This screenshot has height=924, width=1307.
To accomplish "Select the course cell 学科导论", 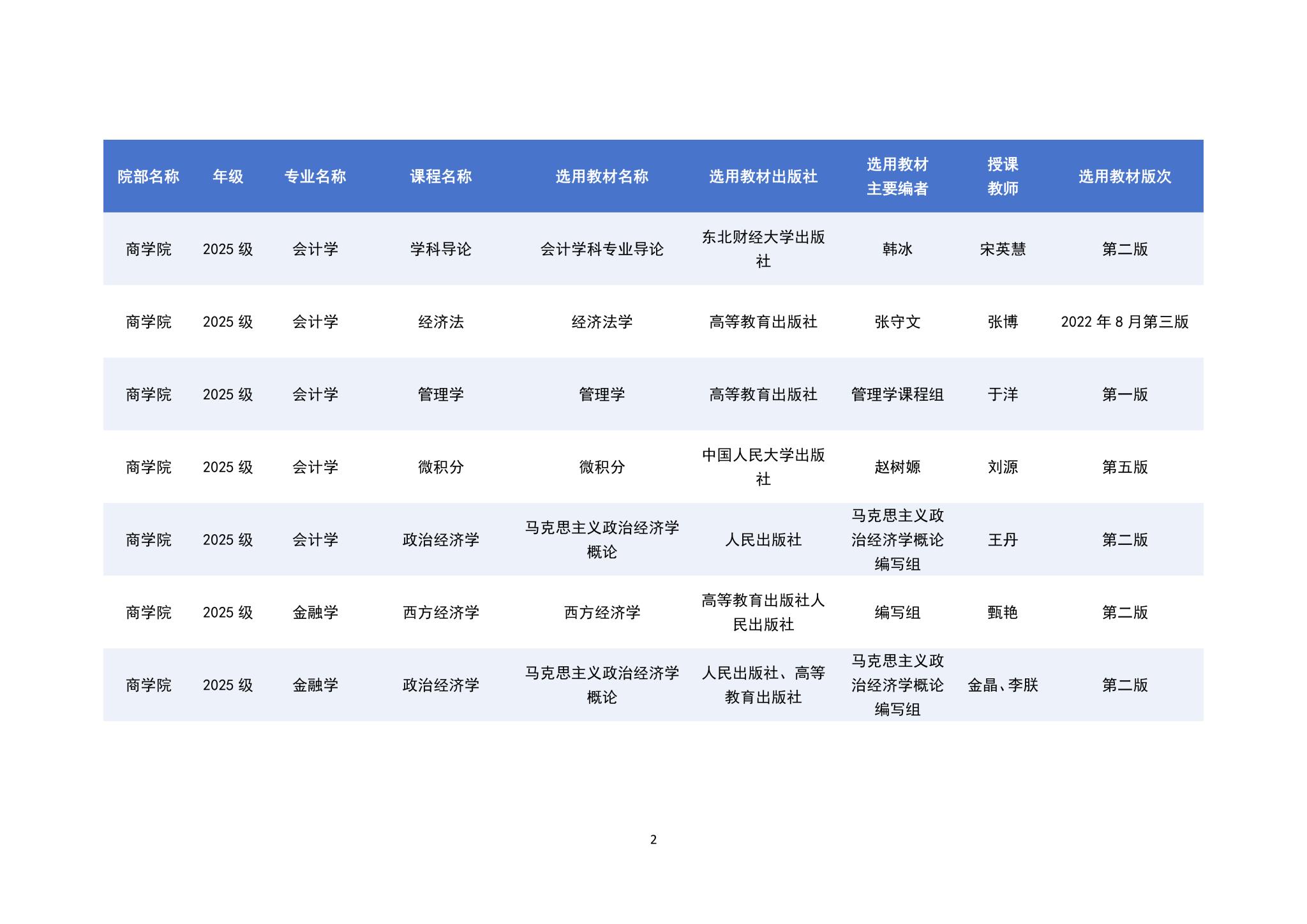I will pos(441,250).
